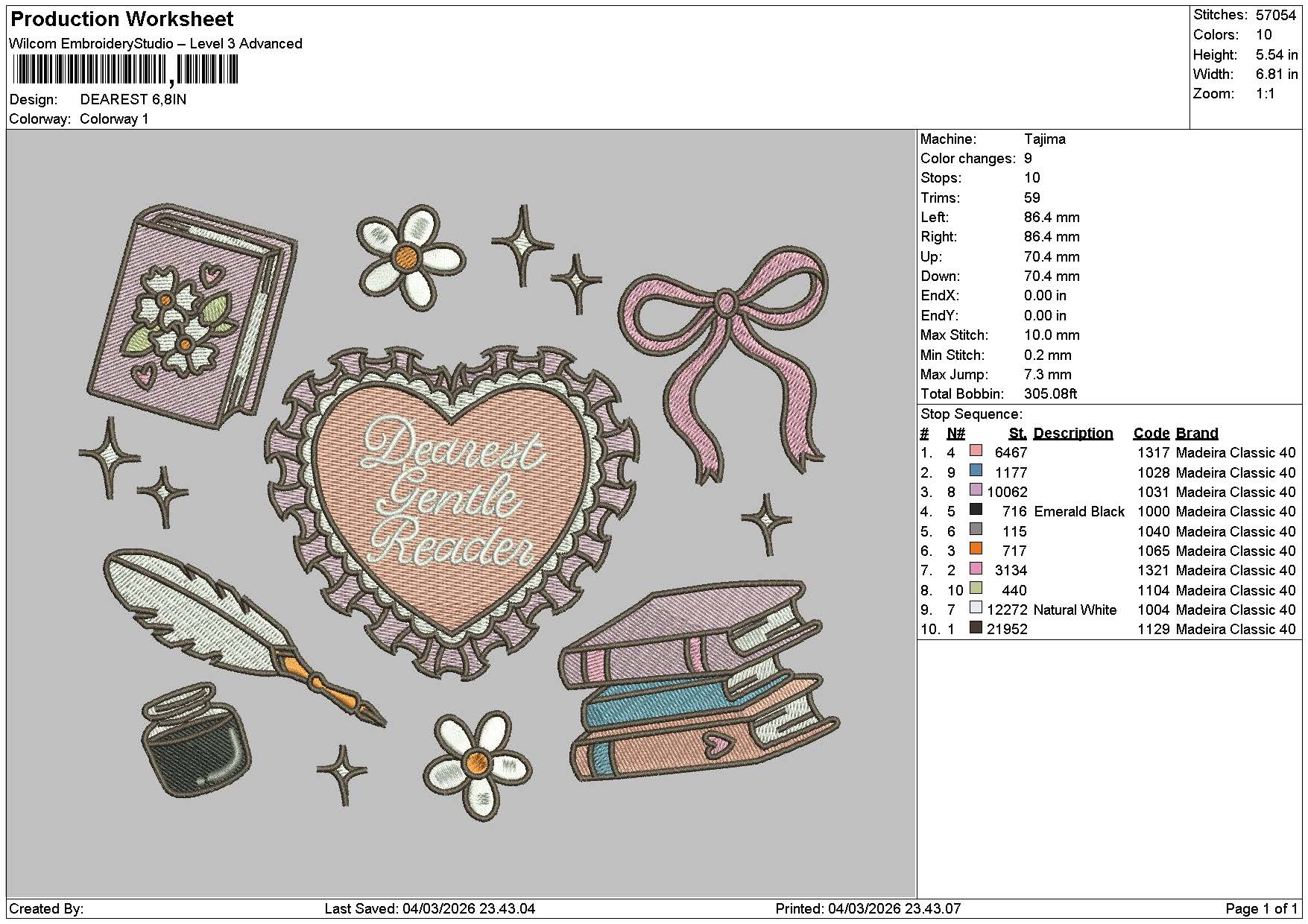Select the green swatch for code 1104
Viewport: 1308px width, 924px height.
pos(976,588)
